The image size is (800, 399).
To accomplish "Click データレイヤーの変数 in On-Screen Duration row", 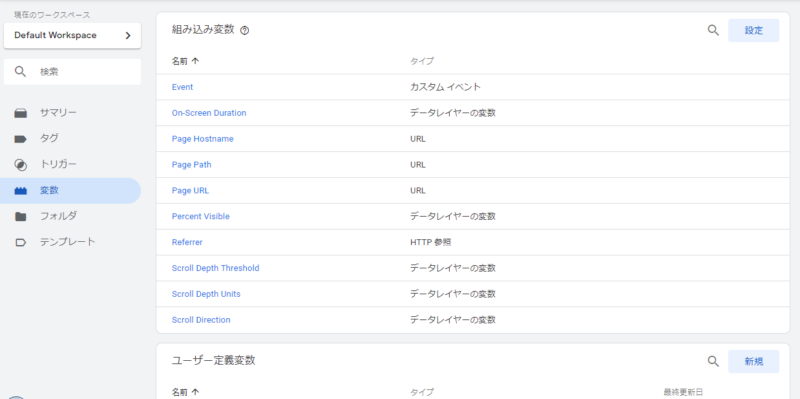I will click(x=453, y=113).
